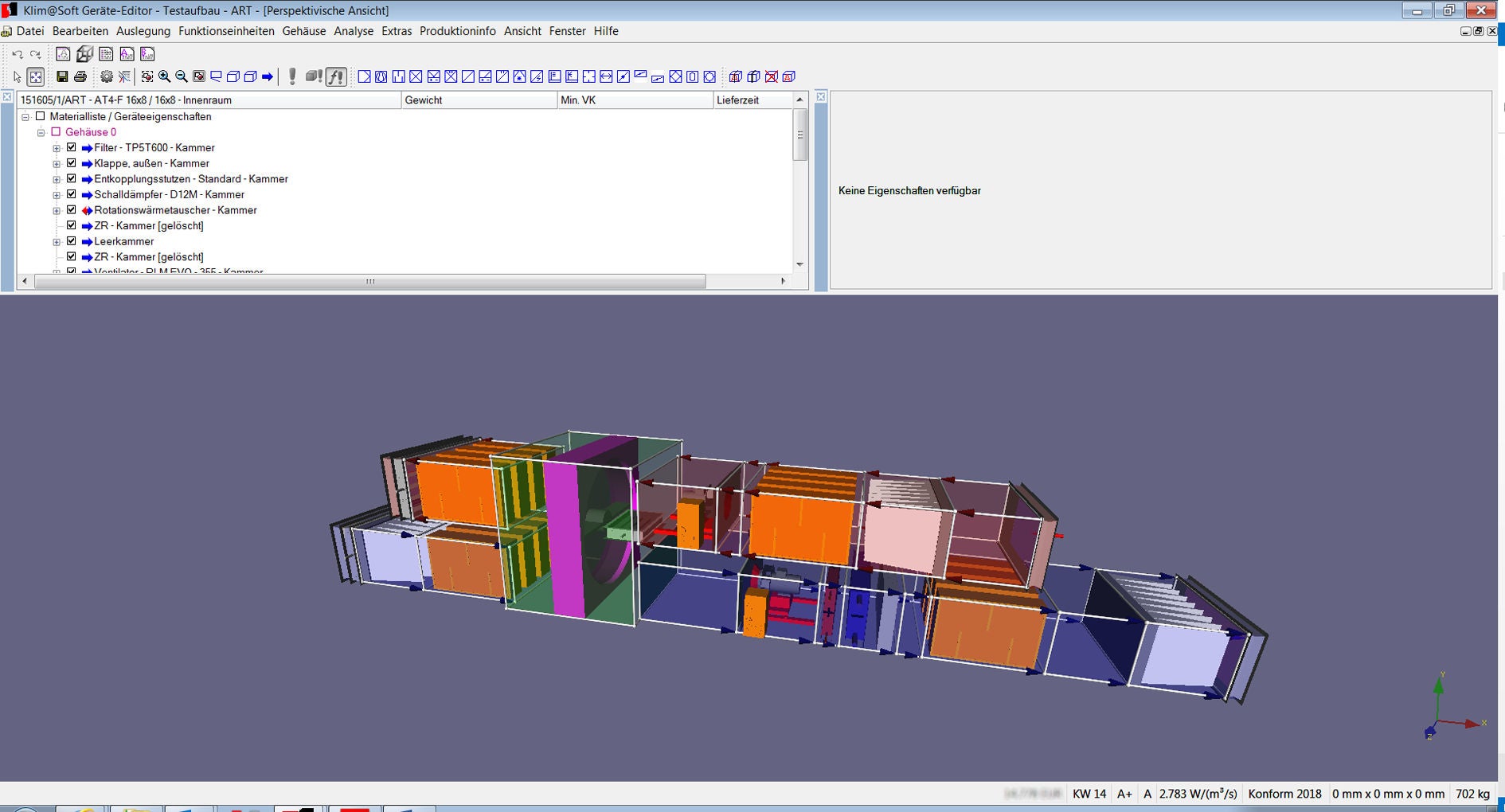Click the tree panel horizontal scrollbar

pyautogui.click(x=369, y=281)
